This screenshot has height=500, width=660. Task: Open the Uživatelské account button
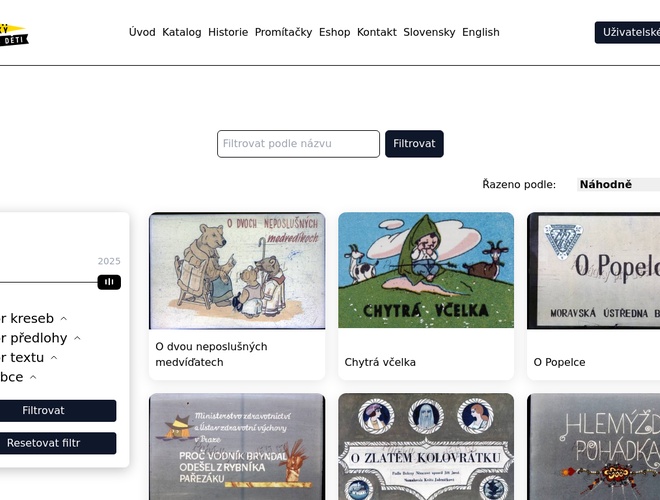click(627, 32)
